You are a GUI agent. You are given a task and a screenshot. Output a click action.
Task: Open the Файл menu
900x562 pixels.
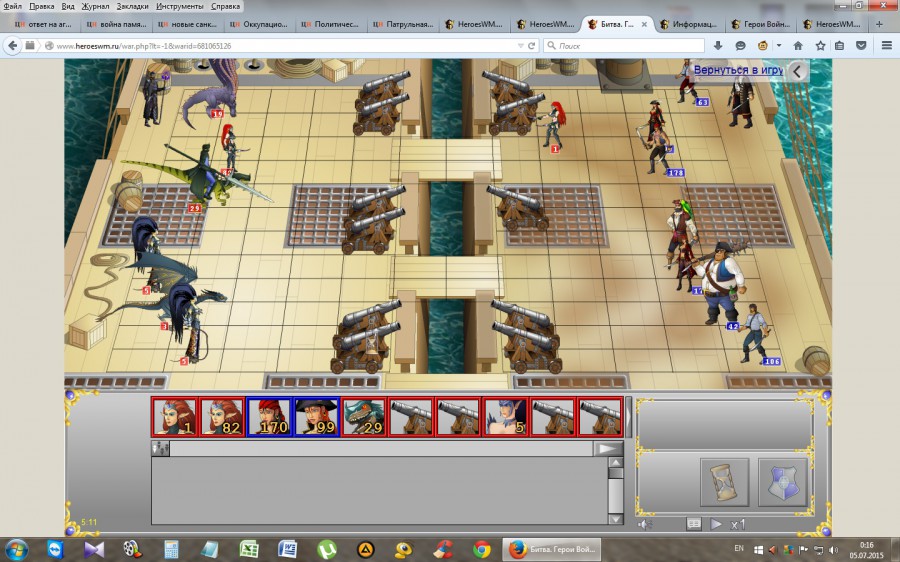13,6
